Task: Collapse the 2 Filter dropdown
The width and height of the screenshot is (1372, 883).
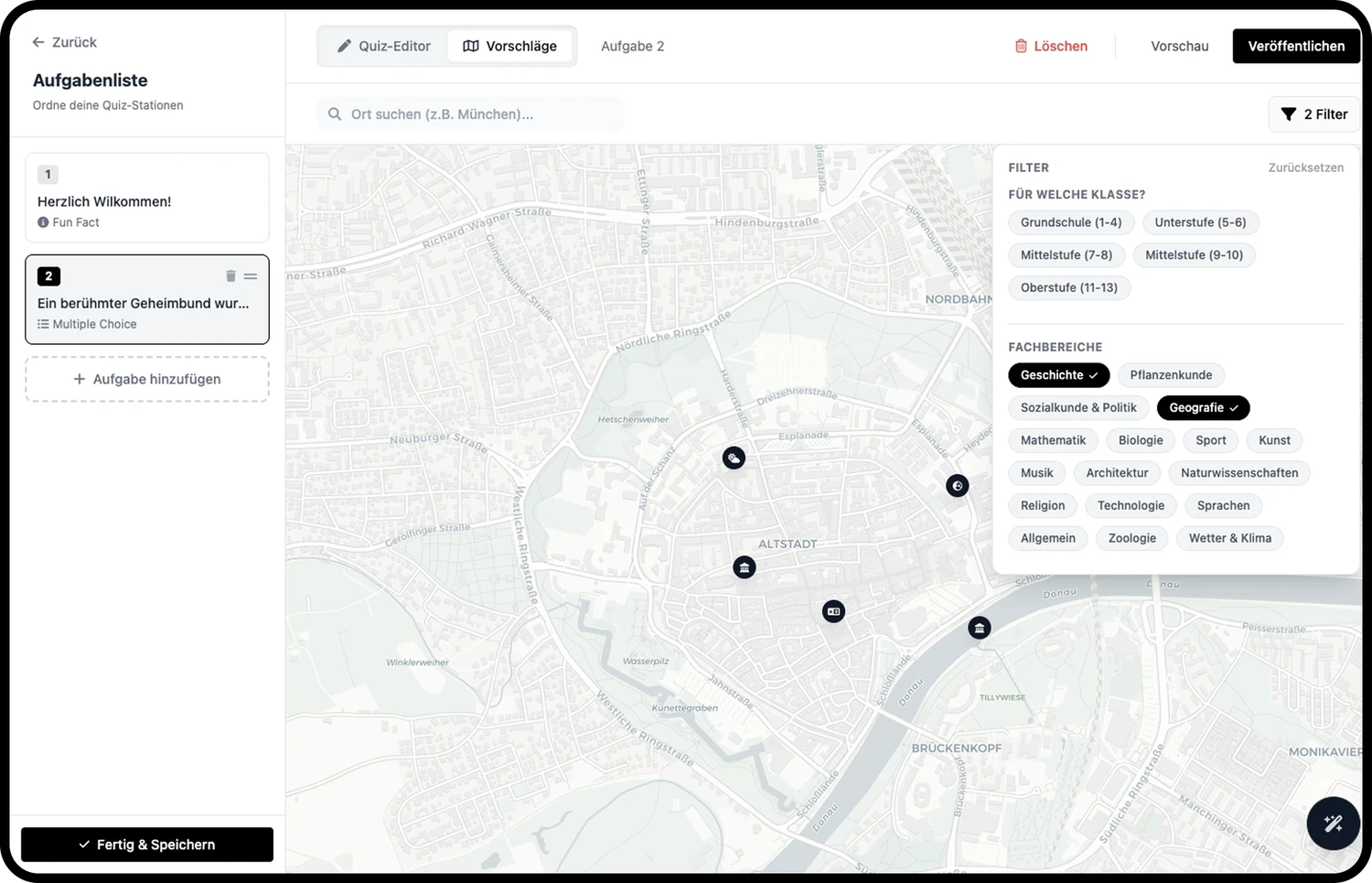Action: [x=1314, y=114]
